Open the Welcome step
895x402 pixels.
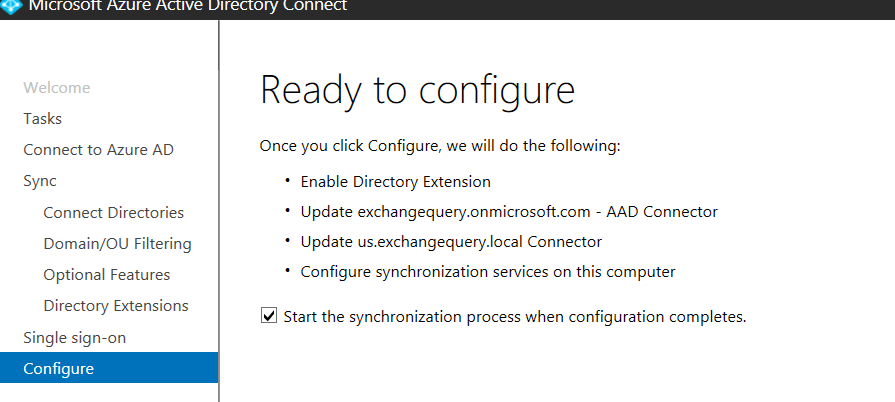[x=57, y=88]
